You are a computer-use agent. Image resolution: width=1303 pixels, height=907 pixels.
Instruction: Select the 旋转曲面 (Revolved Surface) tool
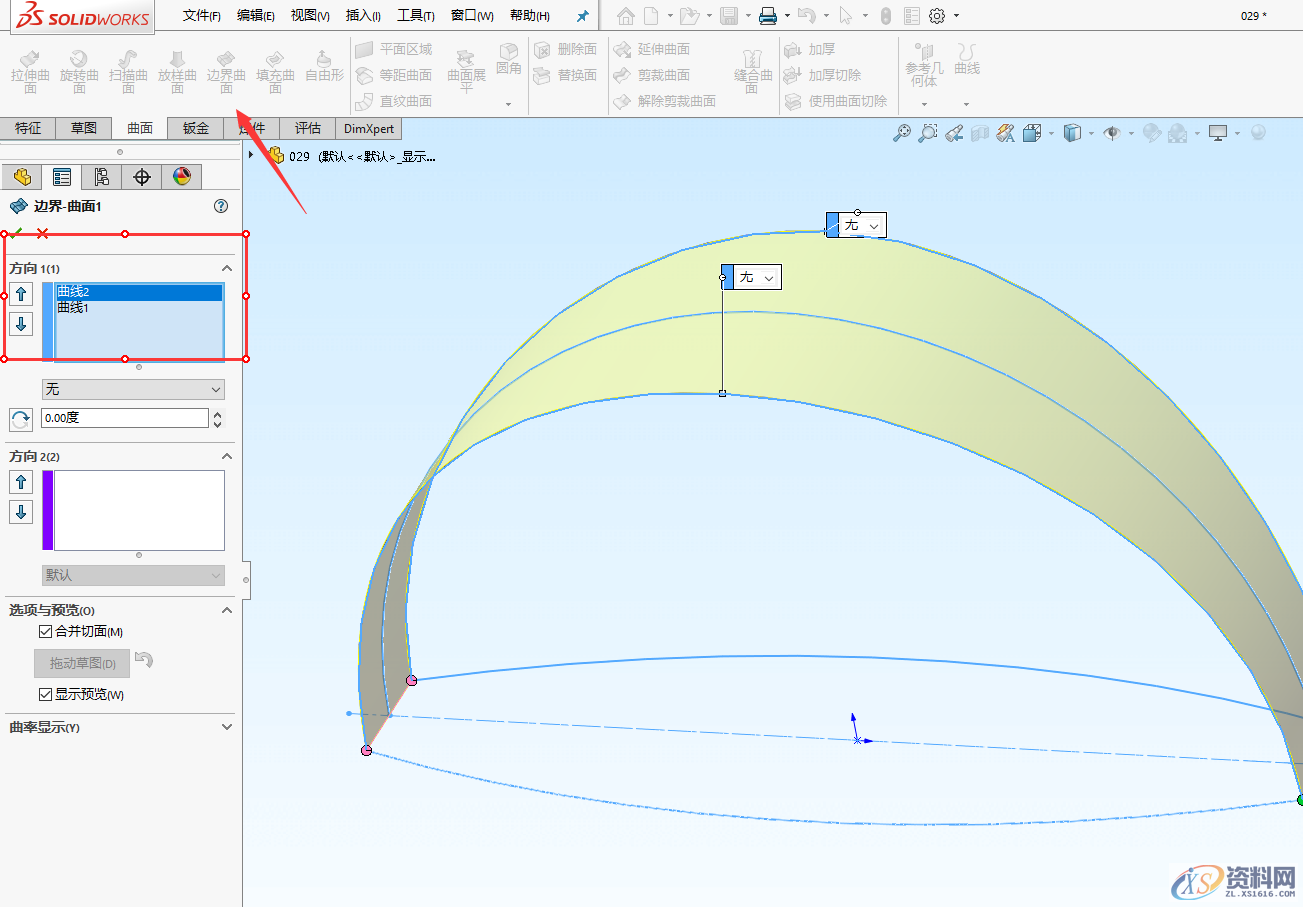tap(79, 72)
